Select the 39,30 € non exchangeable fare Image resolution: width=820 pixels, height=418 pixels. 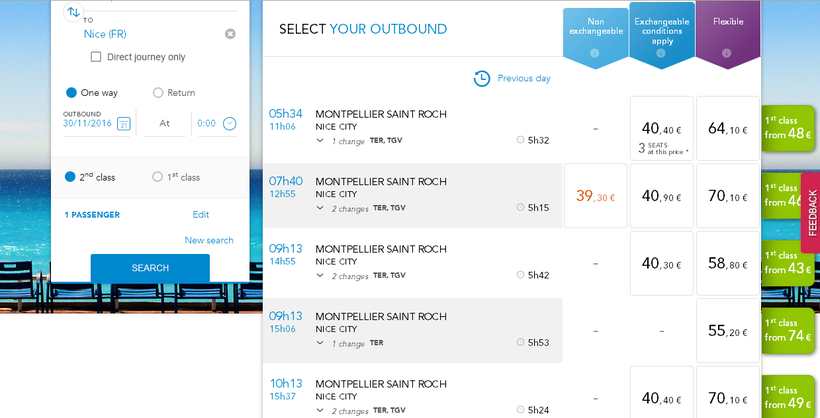(596, 197)
